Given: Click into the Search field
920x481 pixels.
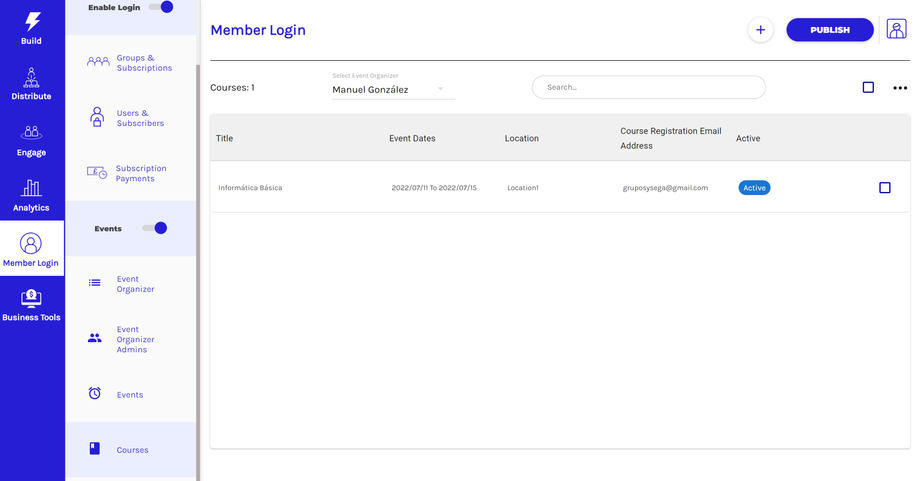Looking at the screenshot, I should (x=648, y=88).
